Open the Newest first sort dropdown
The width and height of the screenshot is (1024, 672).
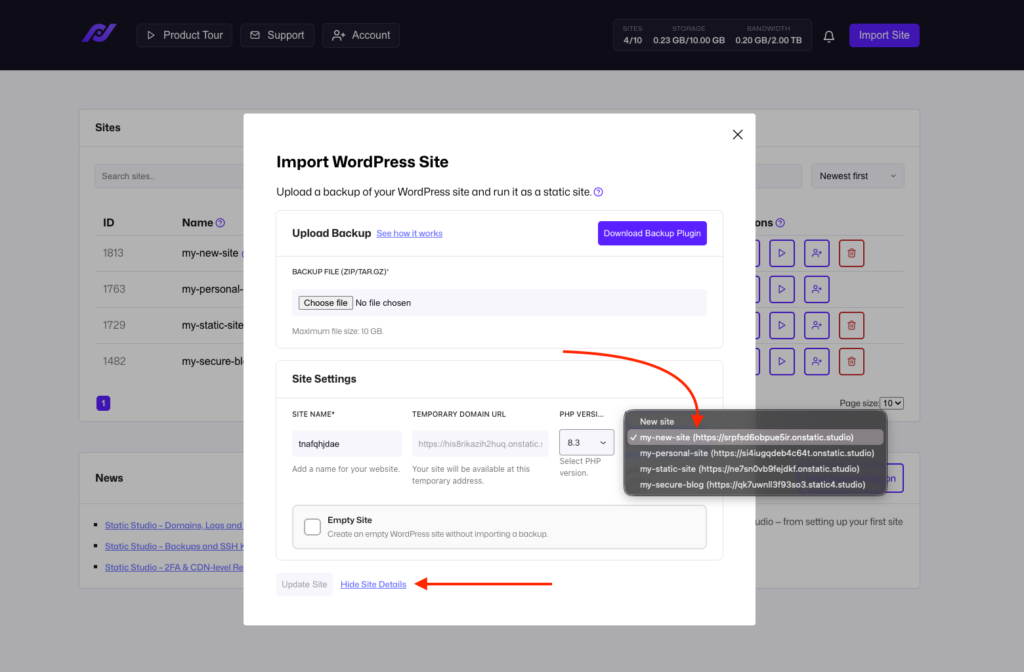click(x=857, y=175)
